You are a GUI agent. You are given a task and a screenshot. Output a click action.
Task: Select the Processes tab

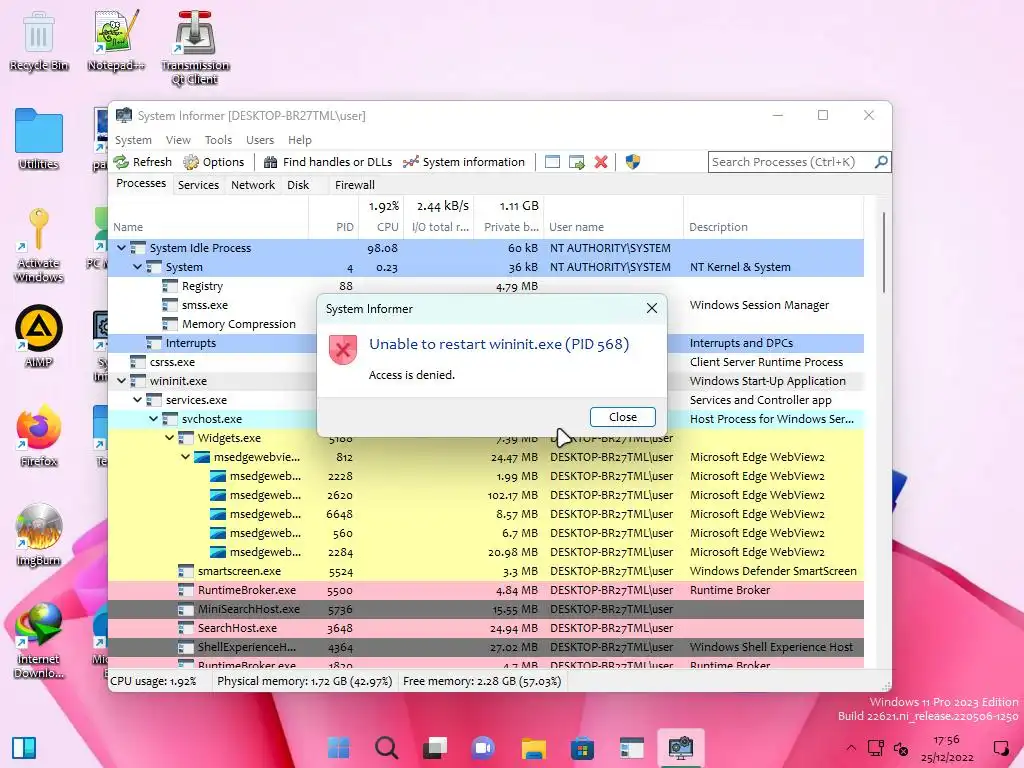[141, 184]
